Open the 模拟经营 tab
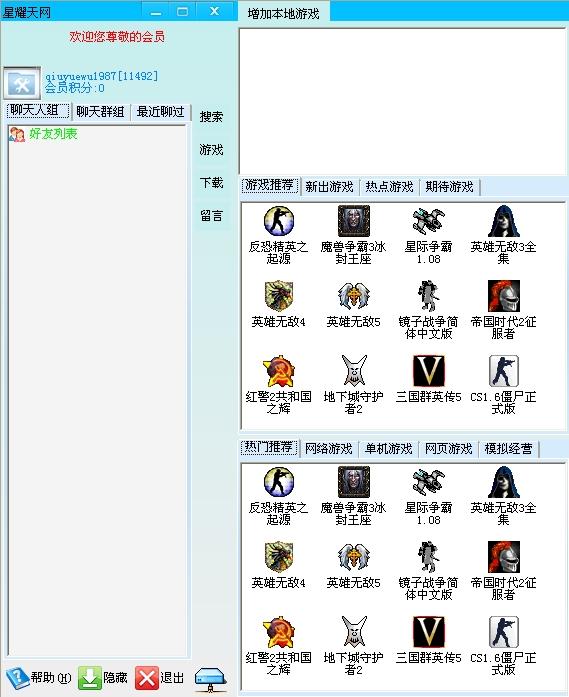This screenshot has height=697, width=569. (509, 448)
